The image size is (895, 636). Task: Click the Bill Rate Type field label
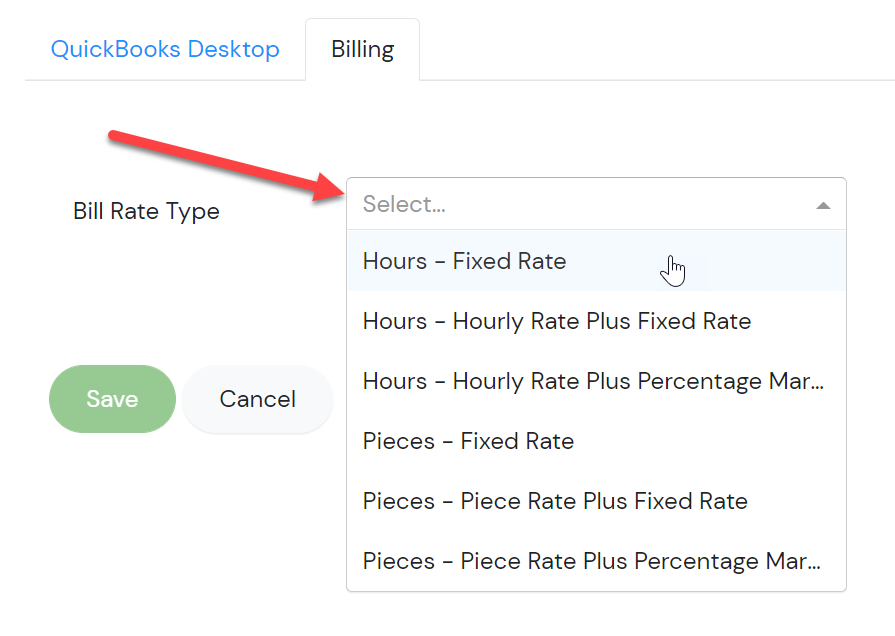point(146,211)
